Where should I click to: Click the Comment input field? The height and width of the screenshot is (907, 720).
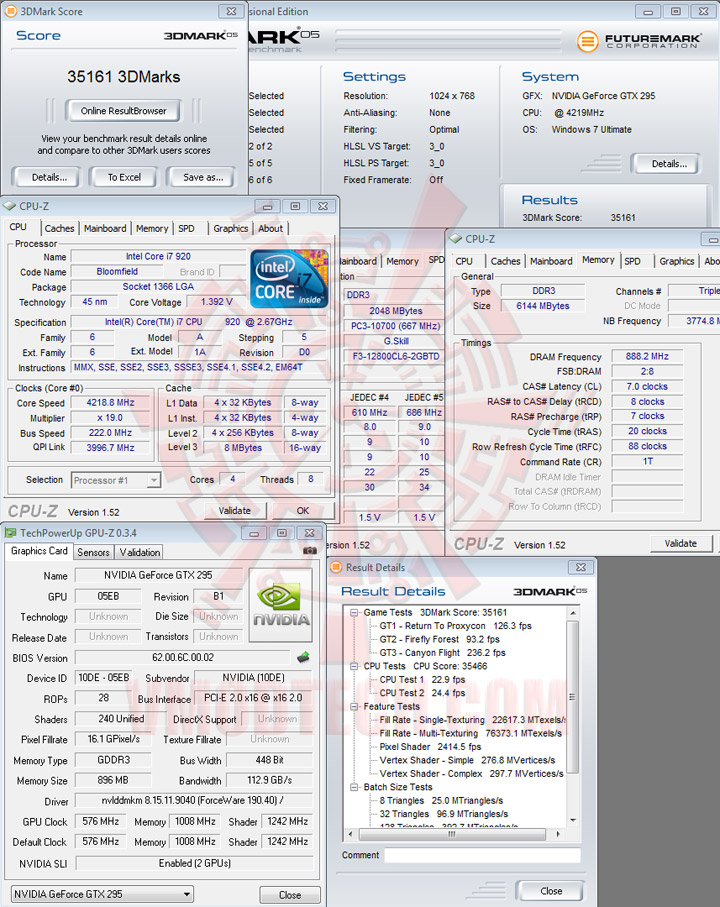point(482,855)
